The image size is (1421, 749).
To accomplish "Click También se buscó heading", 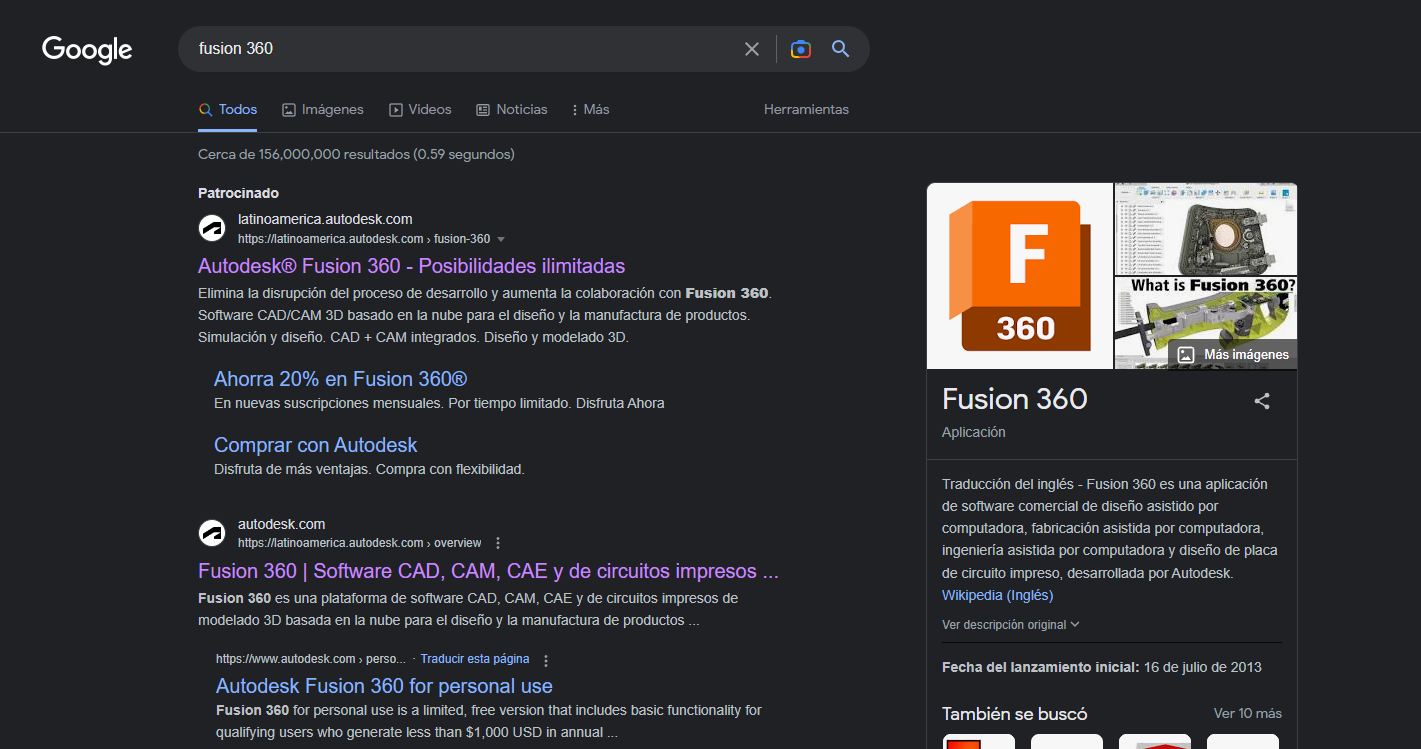I will [1015, 713].
